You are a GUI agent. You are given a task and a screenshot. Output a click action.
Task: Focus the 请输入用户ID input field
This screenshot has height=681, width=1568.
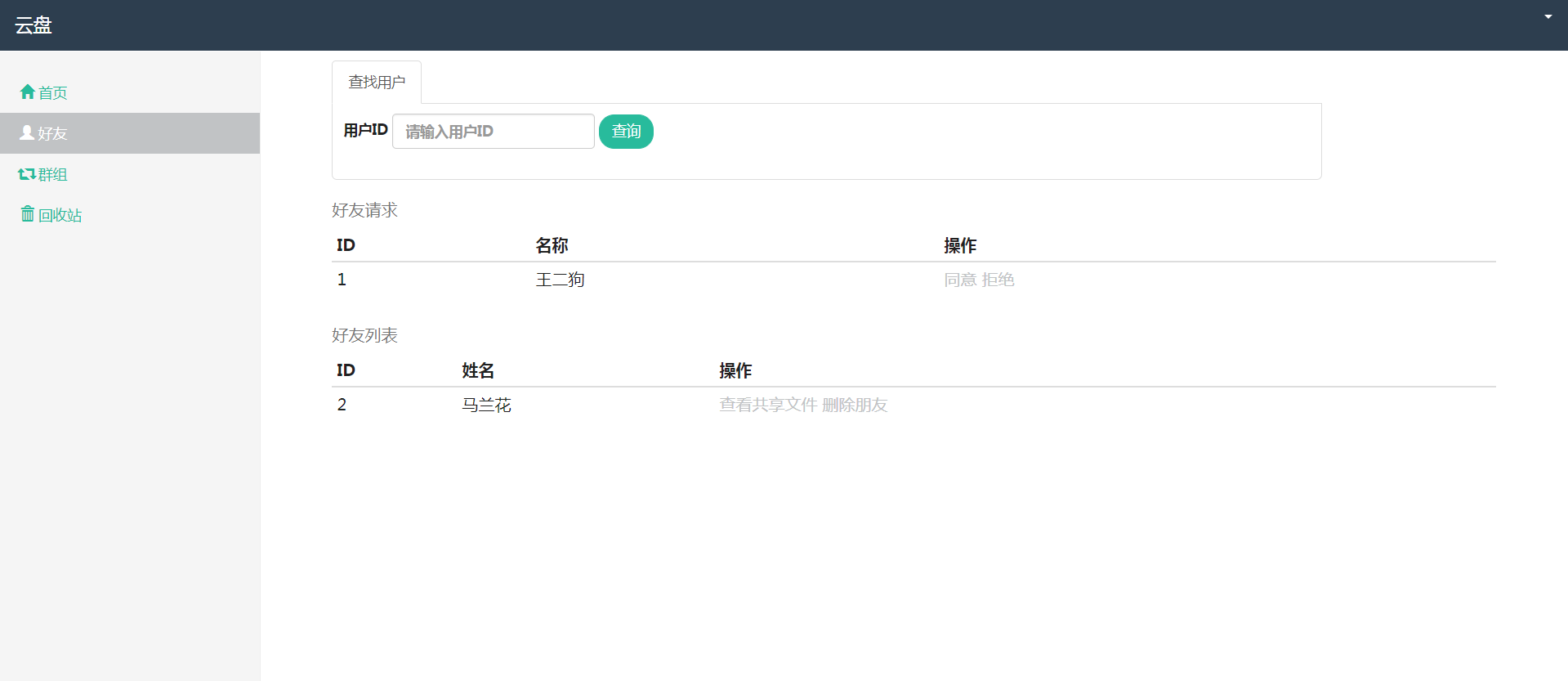(494, 132)
